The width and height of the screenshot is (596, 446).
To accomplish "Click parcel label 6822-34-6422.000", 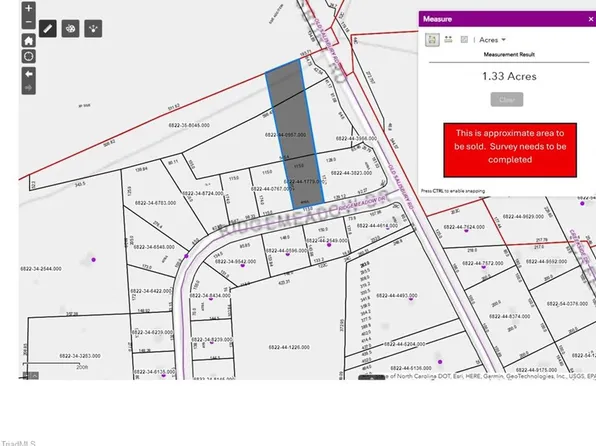I will (x=151, y=291).
